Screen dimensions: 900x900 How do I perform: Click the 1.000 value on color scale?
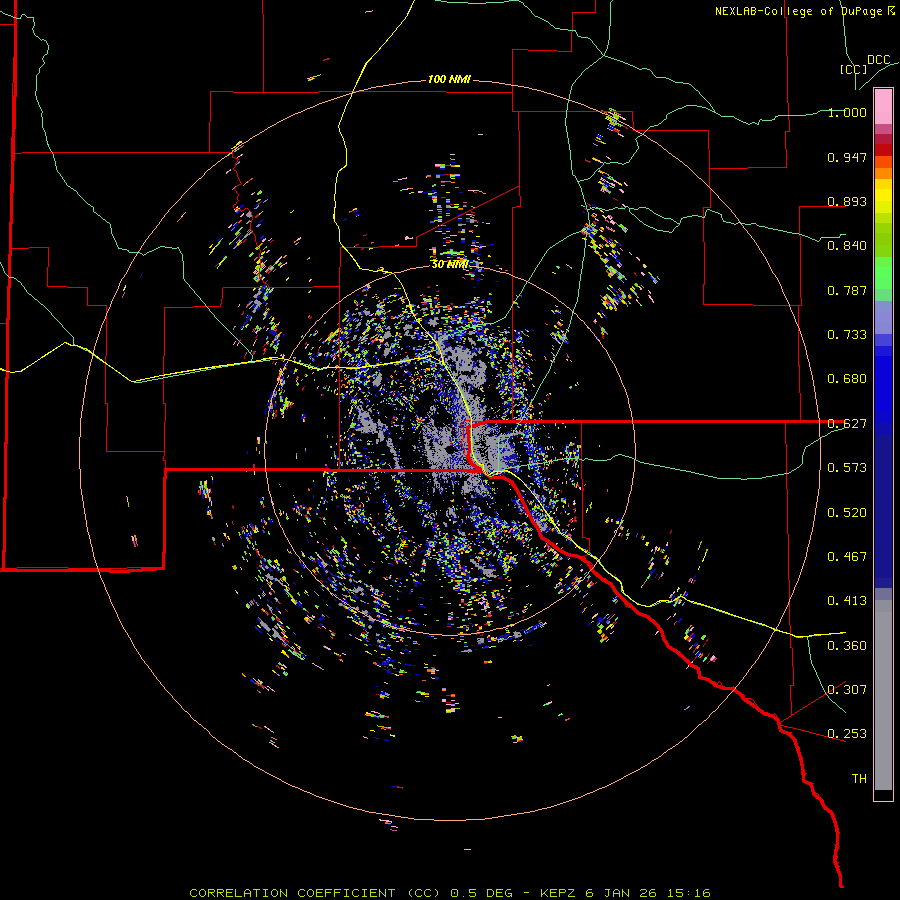click(x=847, y=112)
